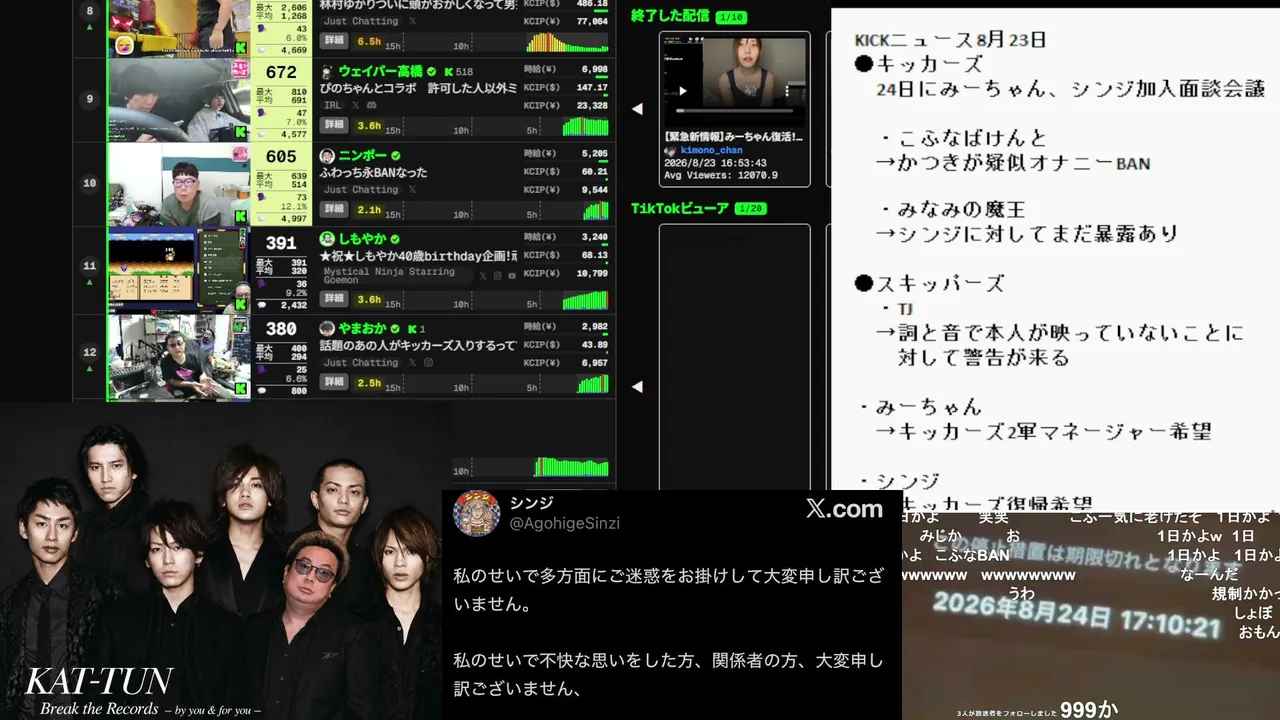
Task: Click しもやか channel avatar icon
Action: click(327, 239)
